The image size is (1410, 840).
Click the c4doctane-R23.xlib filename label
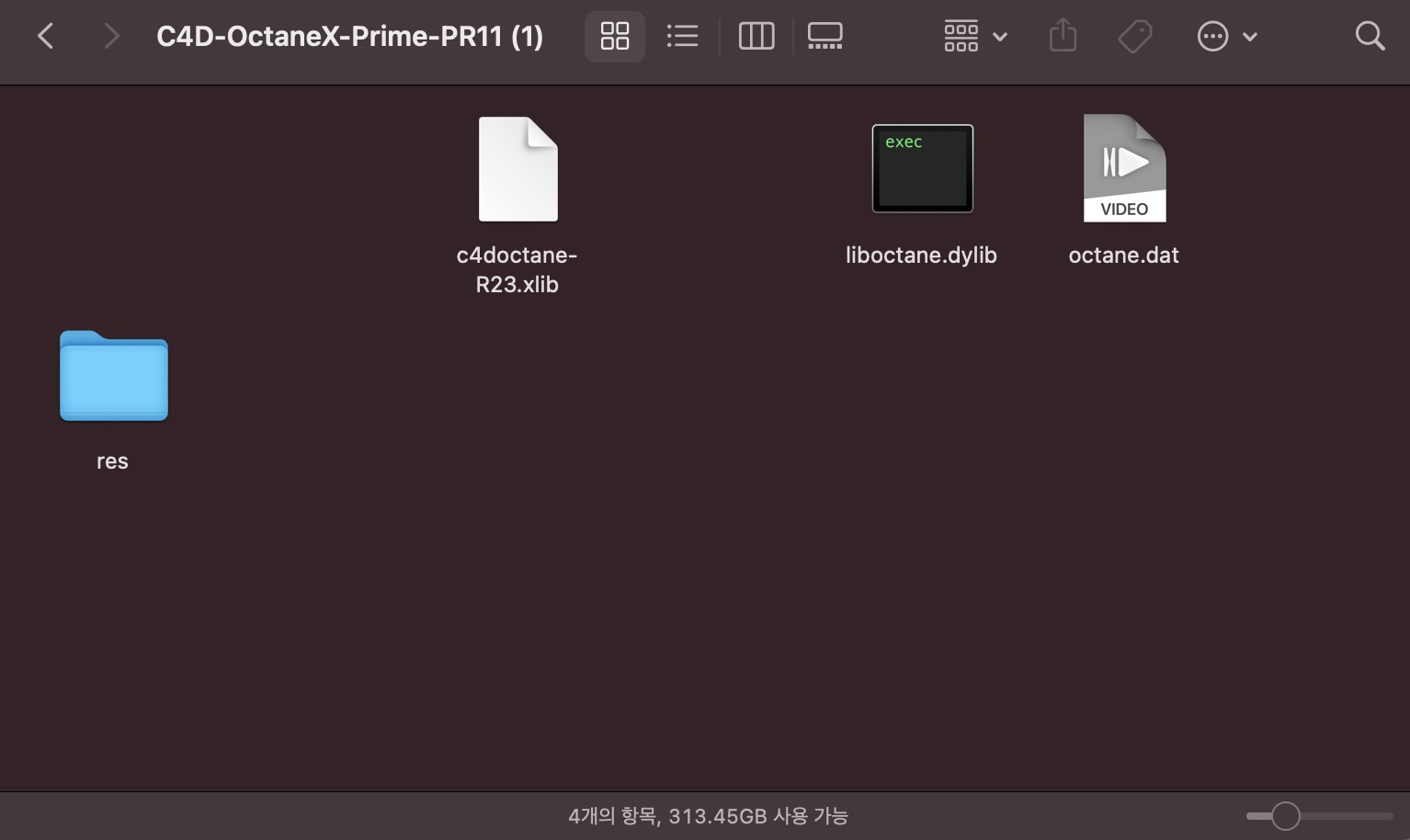tap(517, 269)
